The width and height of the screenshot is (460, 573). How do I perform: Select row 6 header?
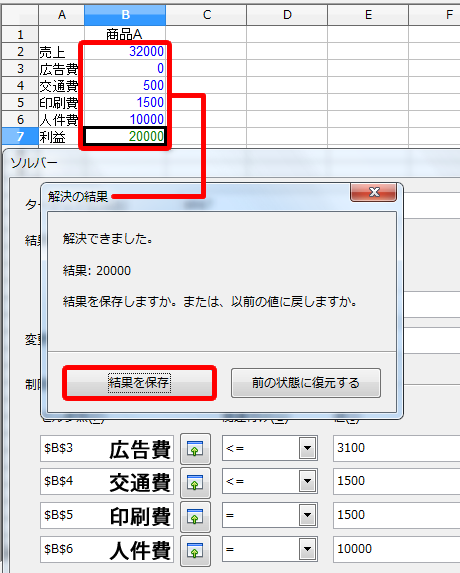click(20, 119)
